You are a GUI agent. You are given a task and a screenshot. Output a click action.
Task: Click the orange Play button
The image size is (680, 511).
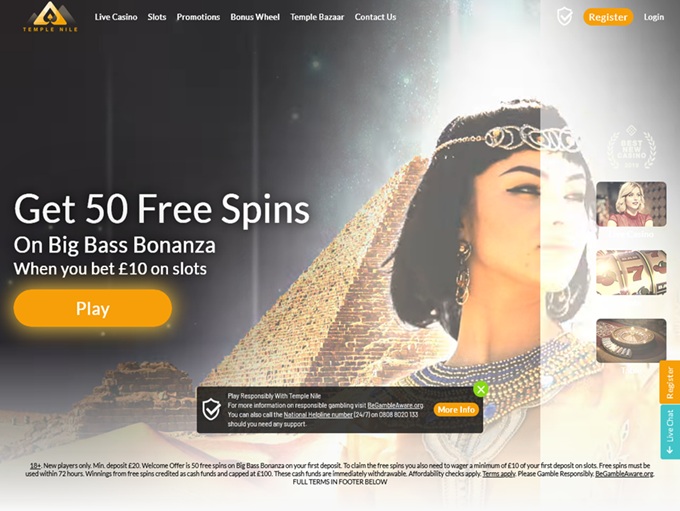pos(93,308)
